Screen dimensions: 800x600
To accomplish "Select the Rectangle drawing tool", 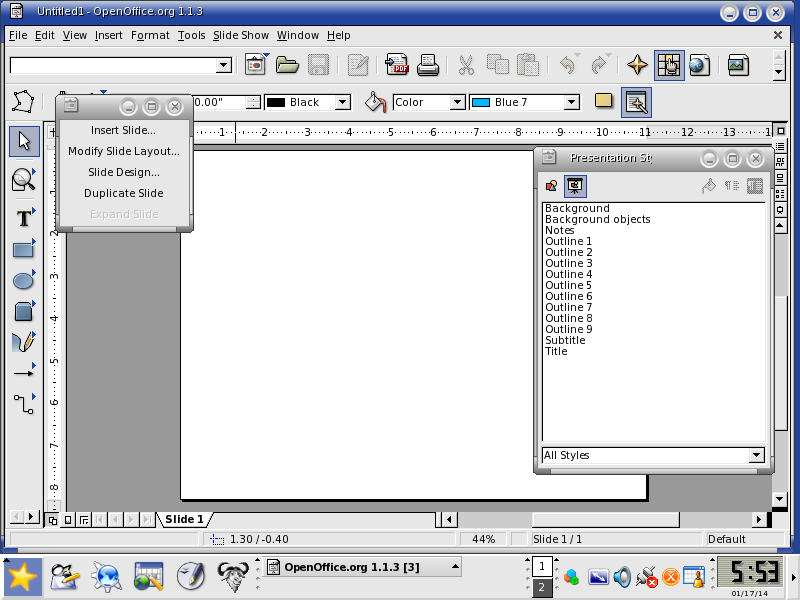I will coord(23,250).
